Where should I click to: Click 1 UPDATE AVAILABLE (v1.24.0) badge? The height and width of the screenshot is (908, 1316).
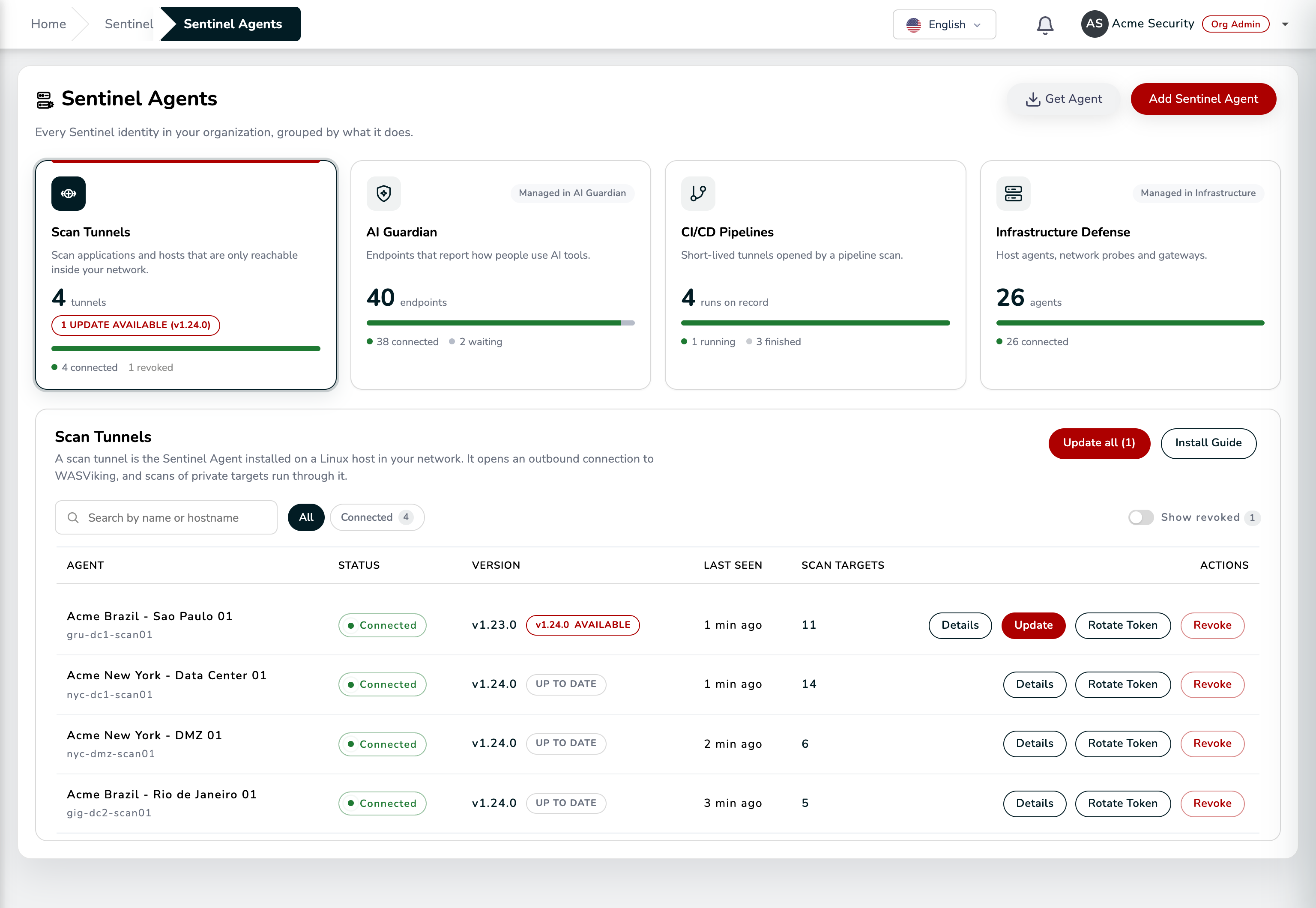pyautogui.click(x=135, y=326)
